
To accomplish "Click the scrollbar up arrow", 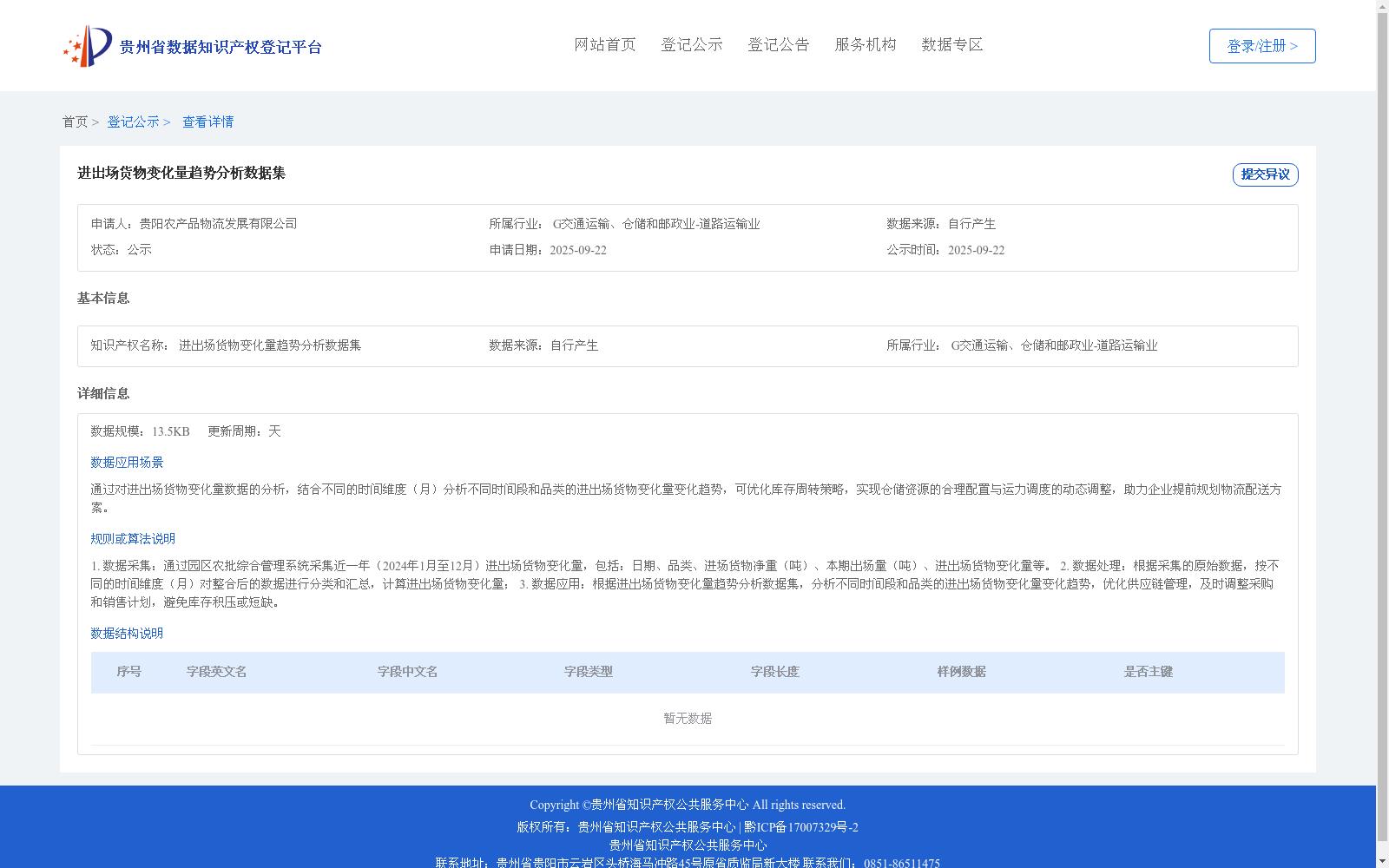I will 1382,7.
